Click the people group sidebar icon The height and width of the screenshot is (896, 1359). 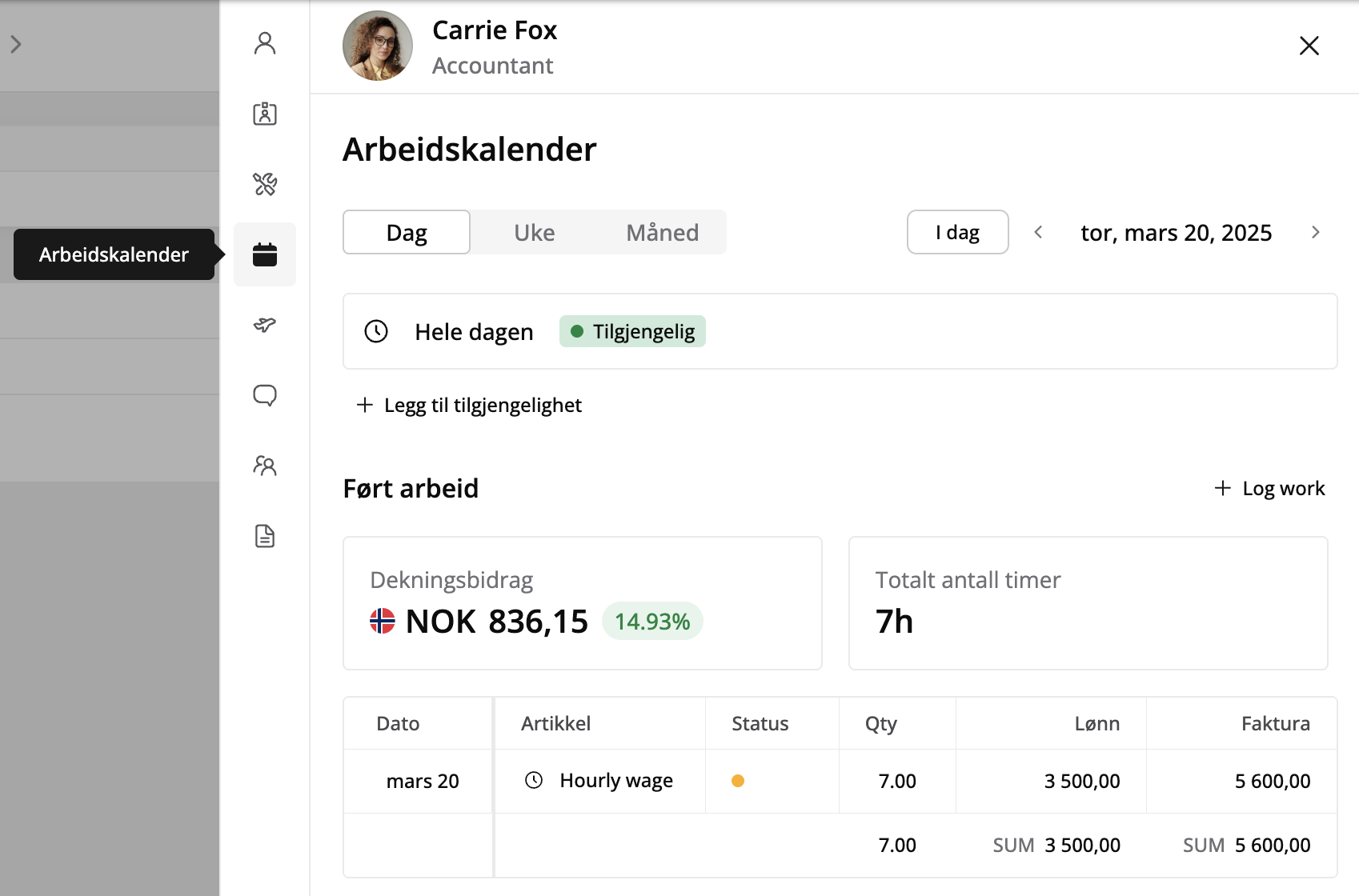click(265, 466)
